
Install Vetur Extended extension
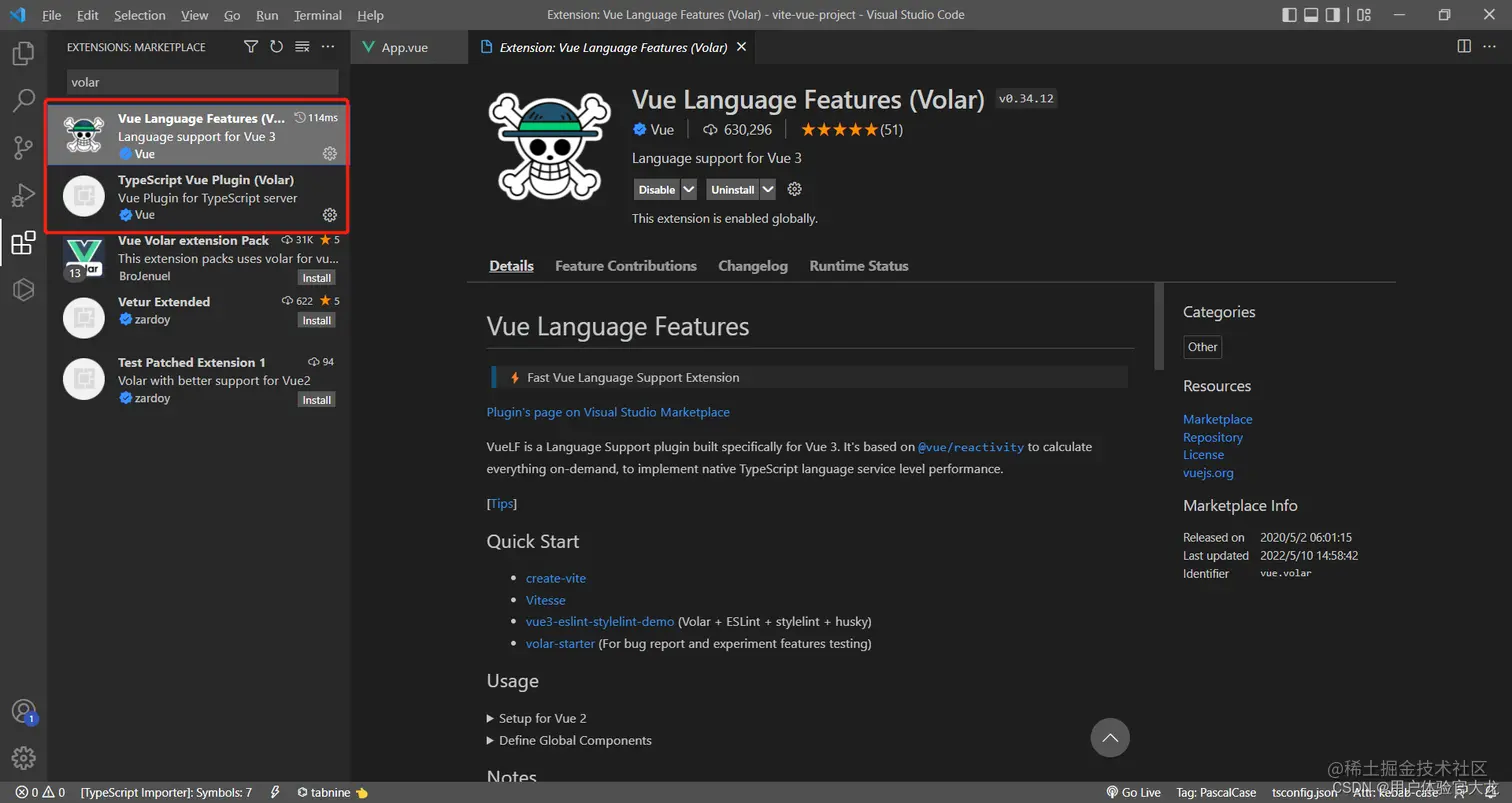tap(317, 320)
